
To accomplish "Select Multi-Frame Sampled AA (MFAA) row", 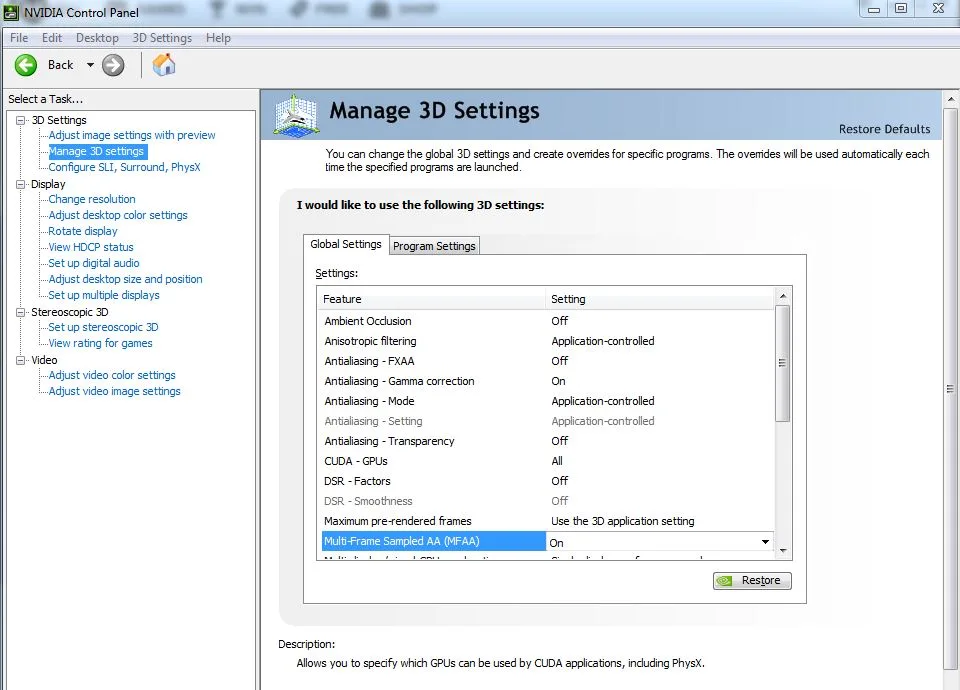I will (547, 541).
